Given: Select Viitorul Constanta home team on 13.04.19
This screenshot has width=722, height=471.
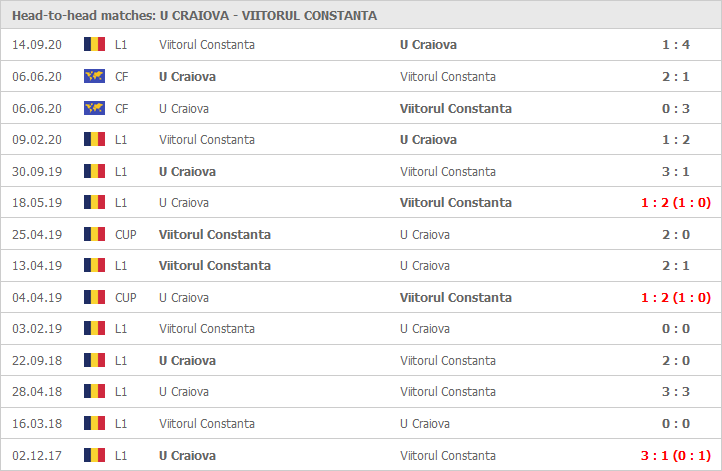Looking at the screenshot, I should [x=215, y=266].
